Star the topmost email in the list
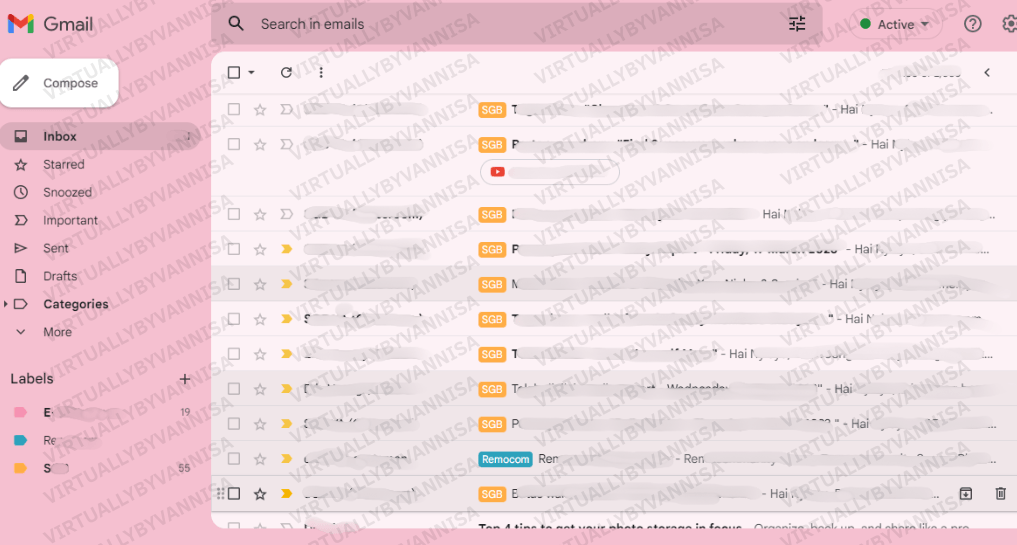This screenshot has height=545, width=1017. [x=260, y=109]
